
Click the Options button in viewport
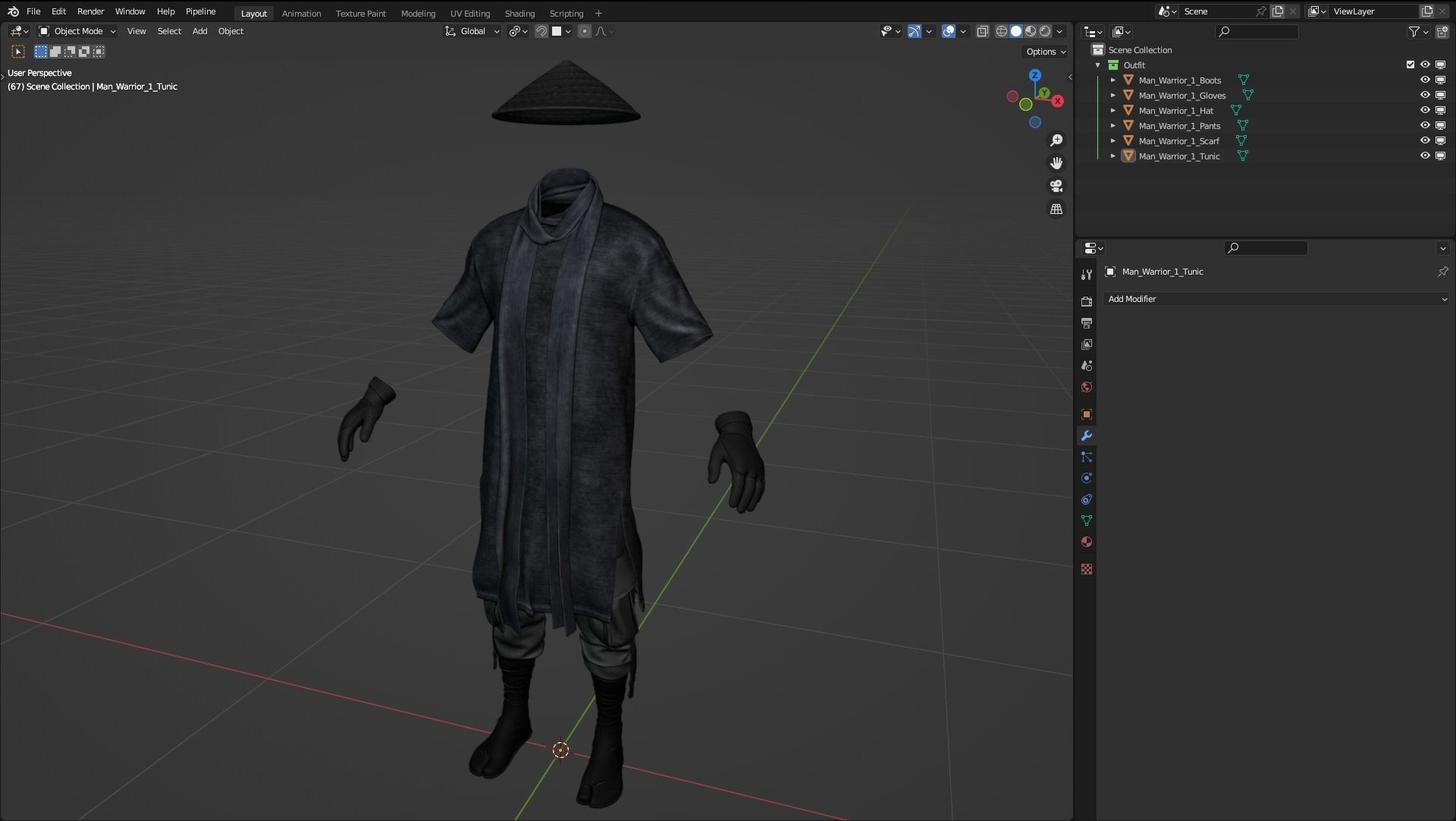coord(1046,52)
